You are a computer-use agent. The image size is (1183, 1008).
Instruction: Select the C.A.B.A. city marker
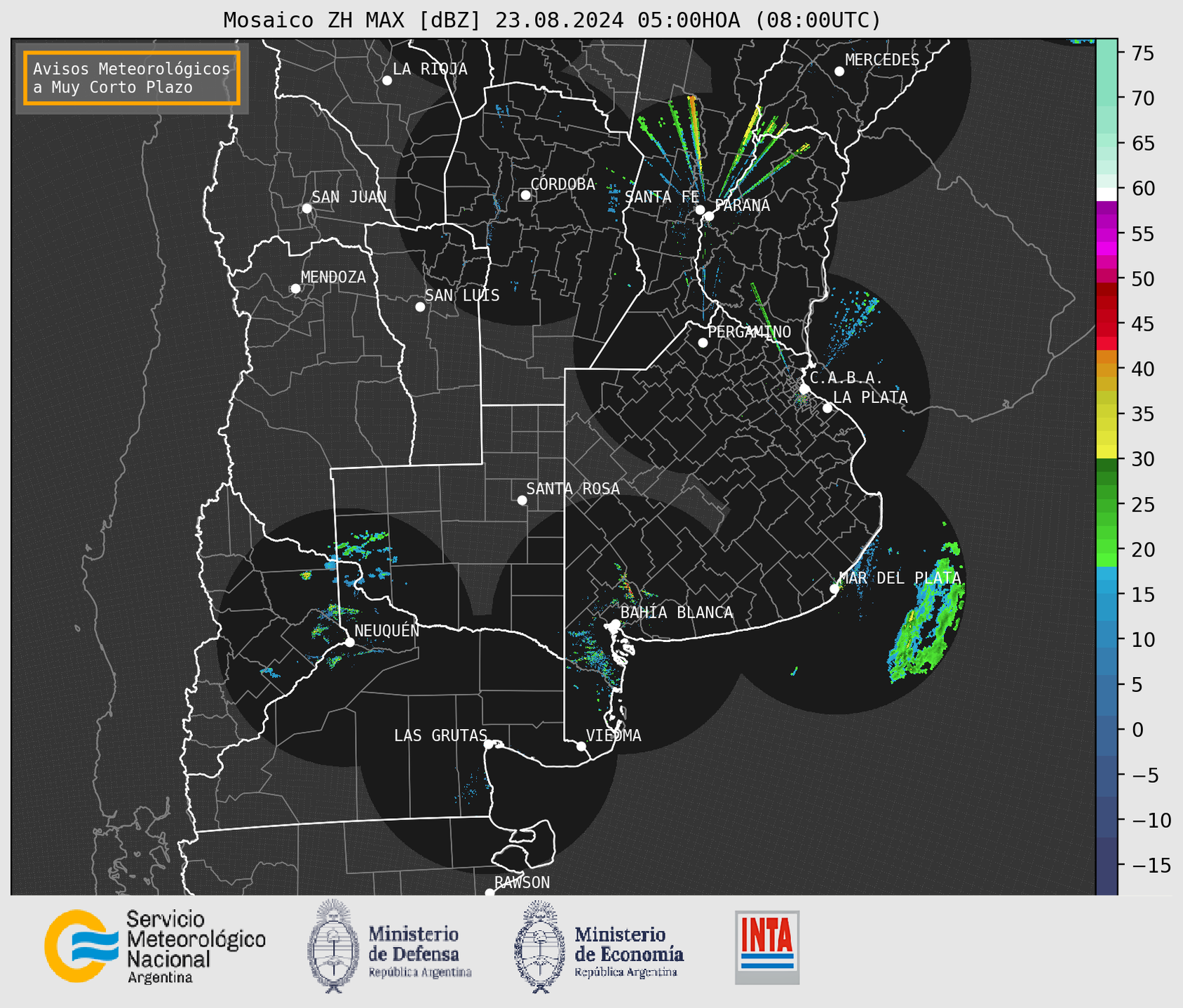[x=805, y=389]
